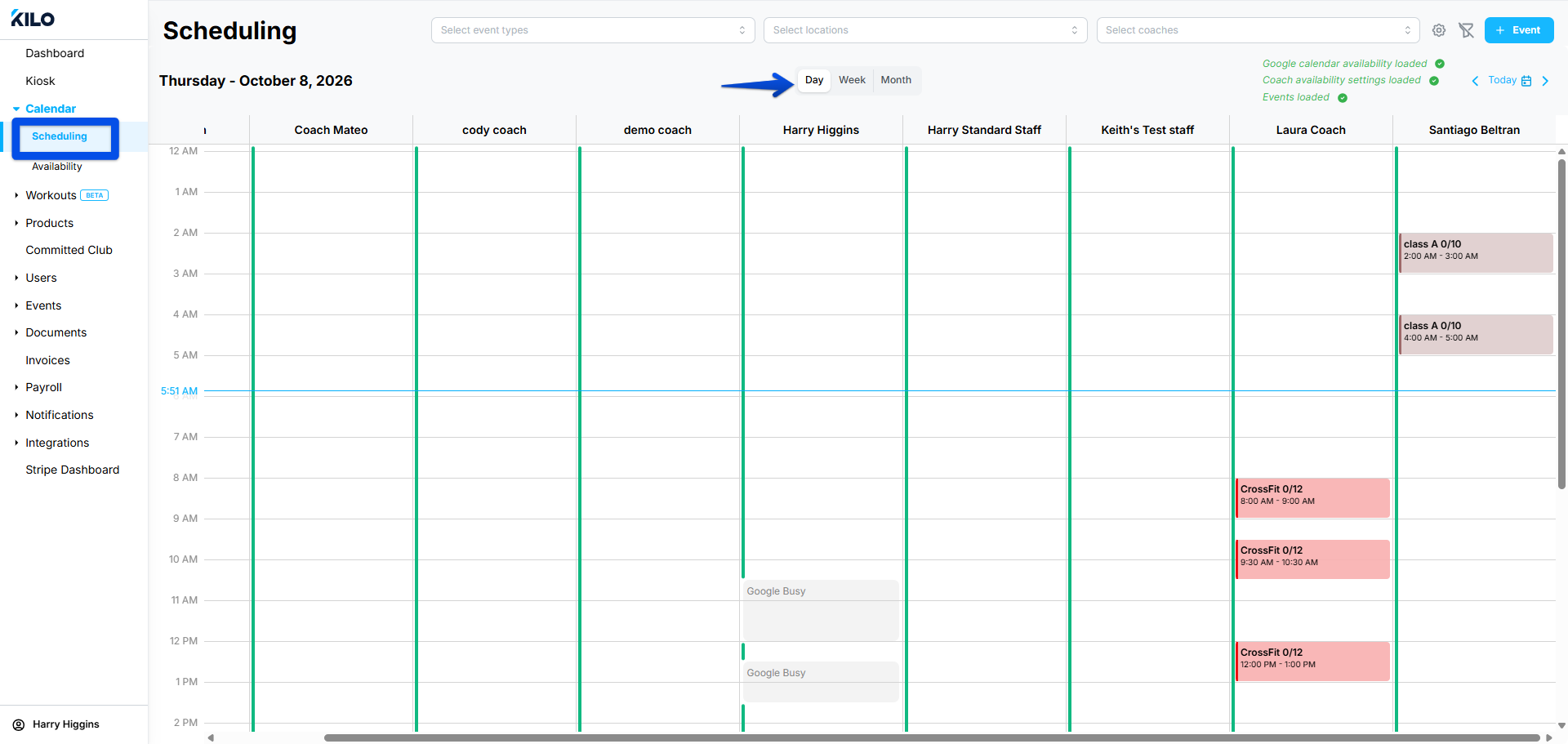Switch to Month view

click(896, 80)
